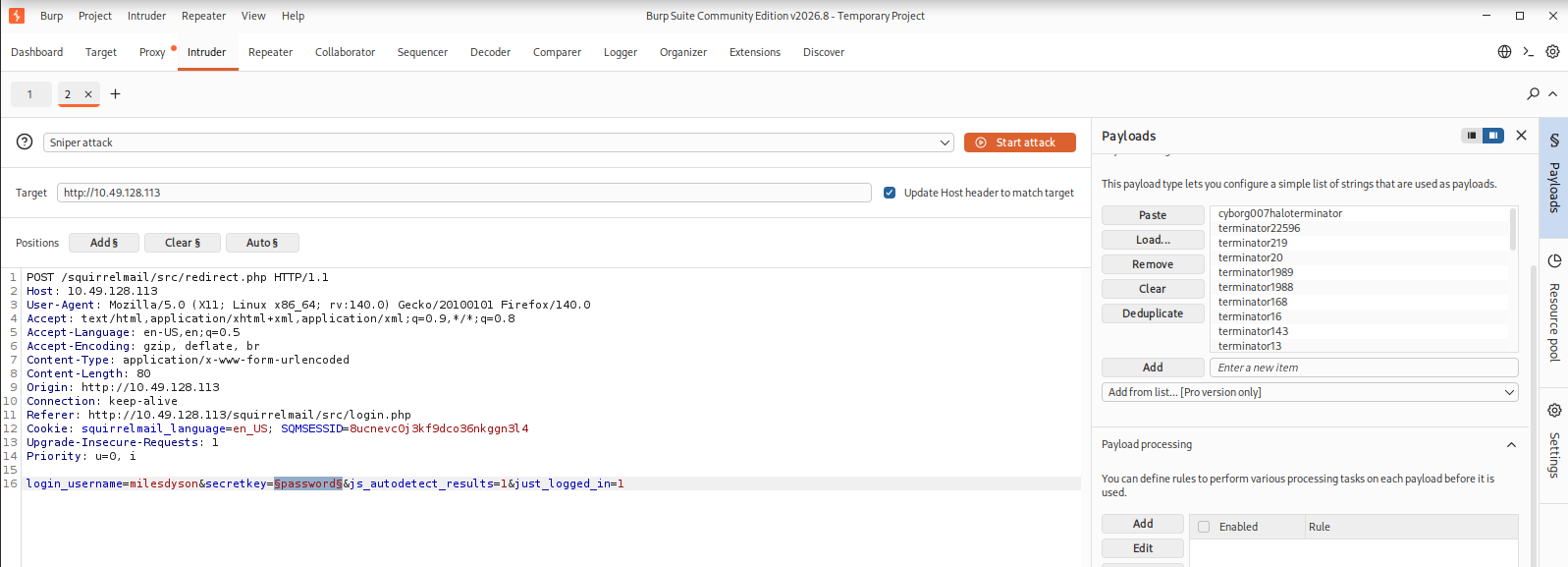Open the Payloads side tab
This screenshot has width=1568, height=567.
click(x=1553, y=177)
